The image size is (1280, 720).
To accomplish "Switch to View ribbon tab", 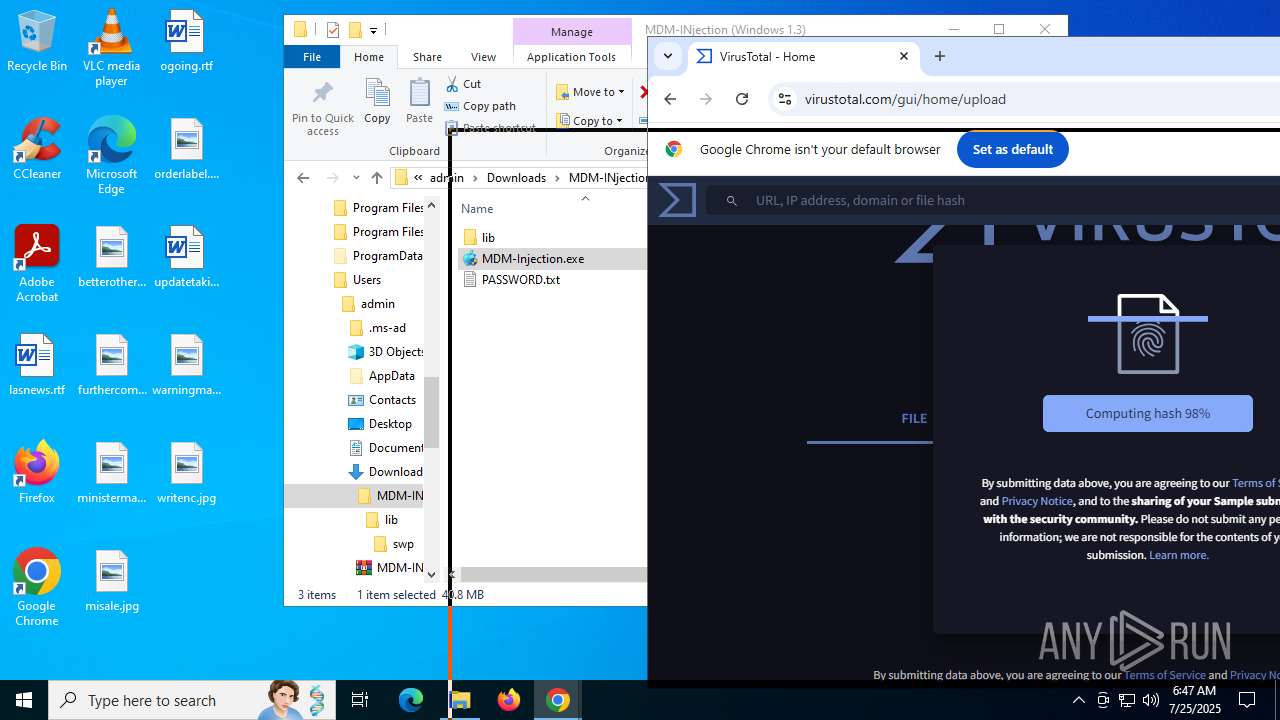I will coord(483,57).
